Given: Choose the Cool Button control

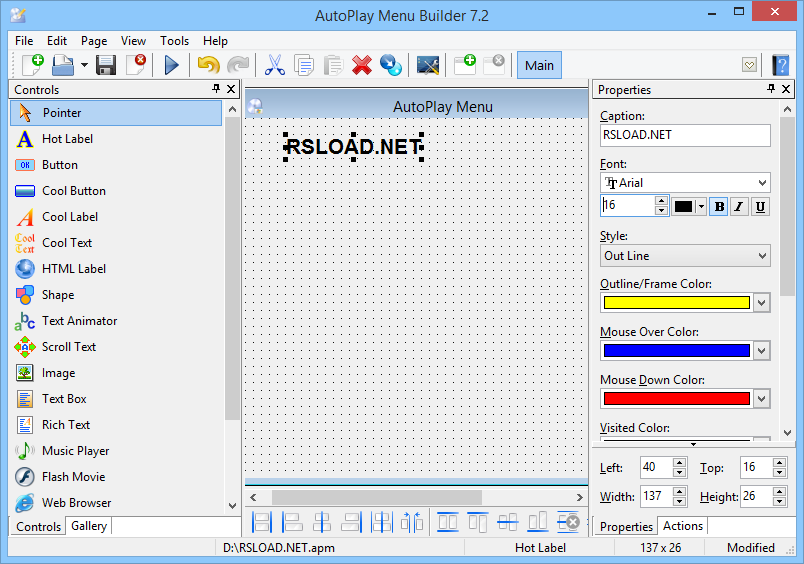Looking at the screenshot, I should point(116,191).
